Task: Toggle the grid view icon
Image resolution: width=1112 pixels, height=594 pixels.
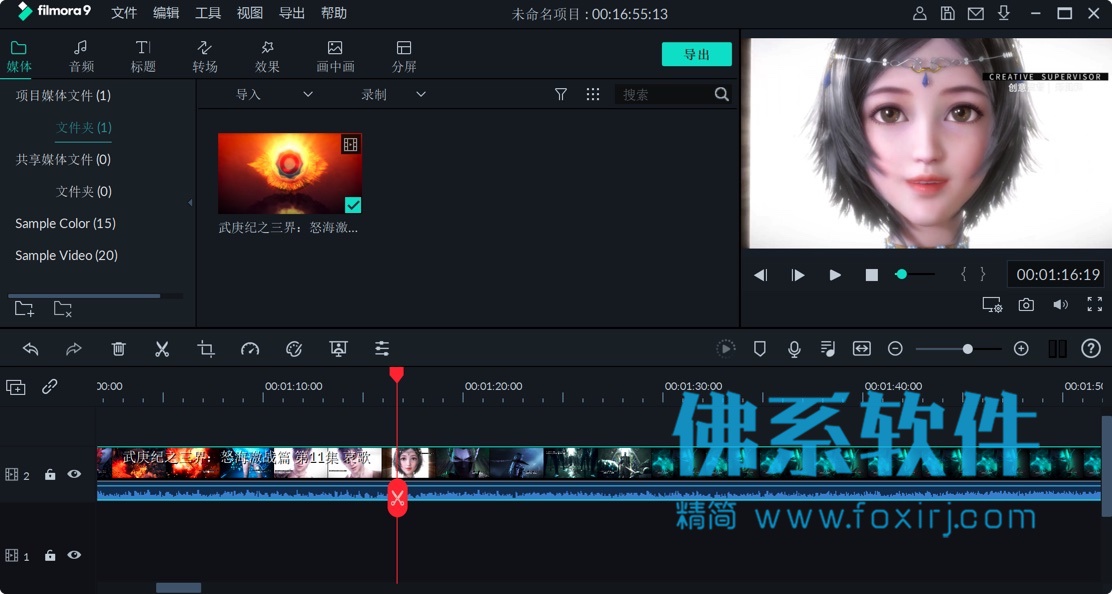Action: click(593, 94)
